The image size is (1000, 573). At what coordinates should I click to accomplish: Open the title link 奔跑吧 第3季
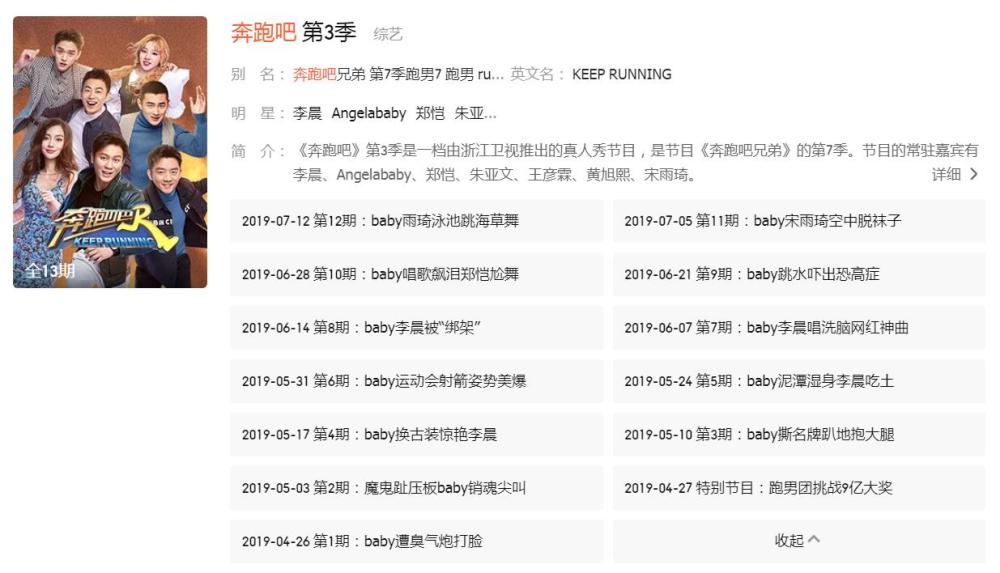(293, 32)
